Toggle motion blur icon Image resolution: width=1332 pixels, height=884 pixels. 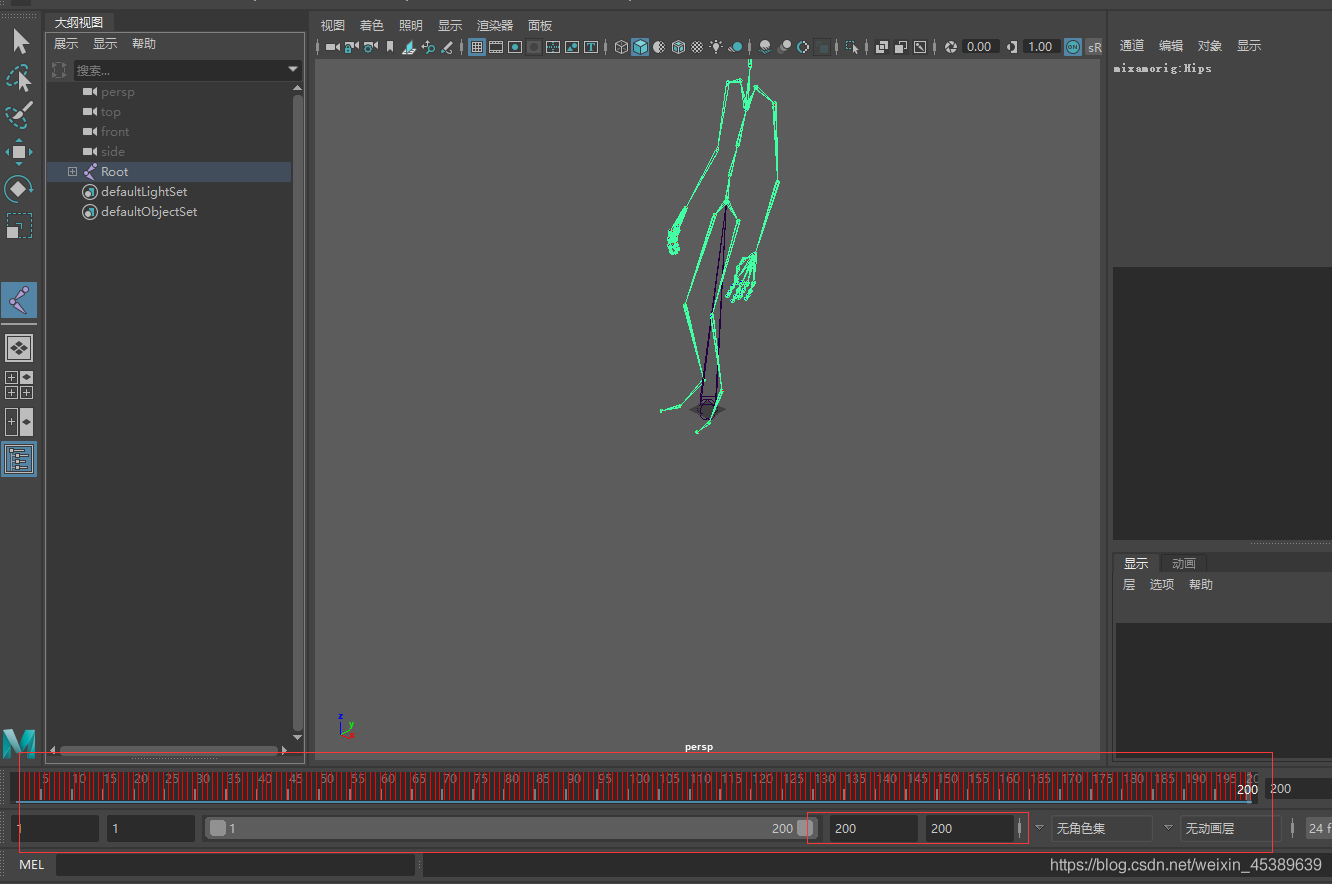click(x=784, y=47)
